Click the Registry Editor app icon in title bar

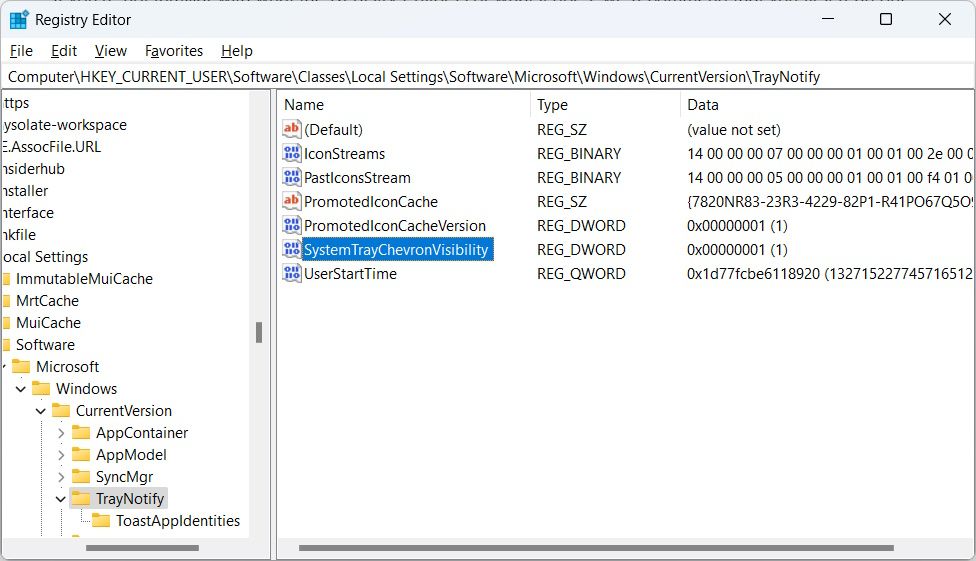[x=19, y=20]
